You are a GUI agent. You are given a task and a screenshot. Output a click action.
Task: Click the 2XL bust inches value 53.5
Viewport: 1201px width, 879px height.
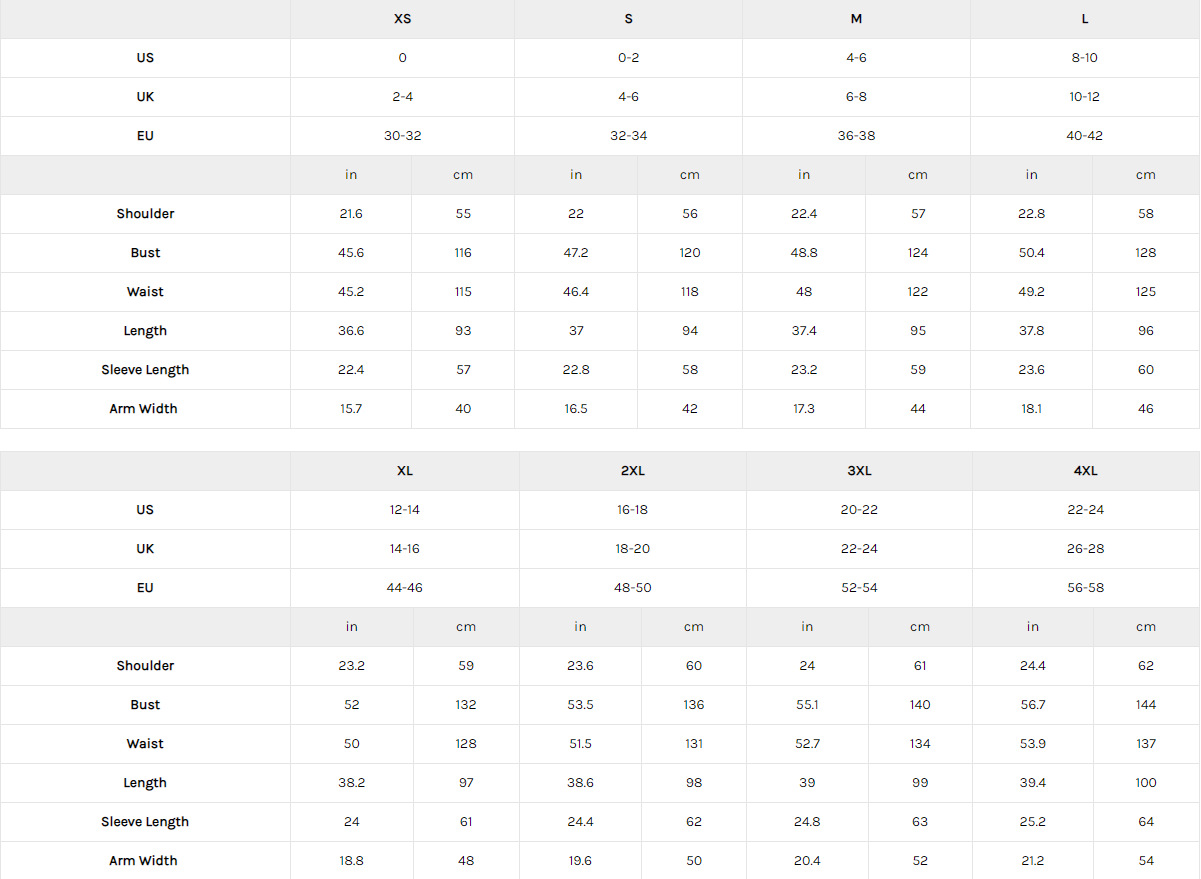coord(580,705)
